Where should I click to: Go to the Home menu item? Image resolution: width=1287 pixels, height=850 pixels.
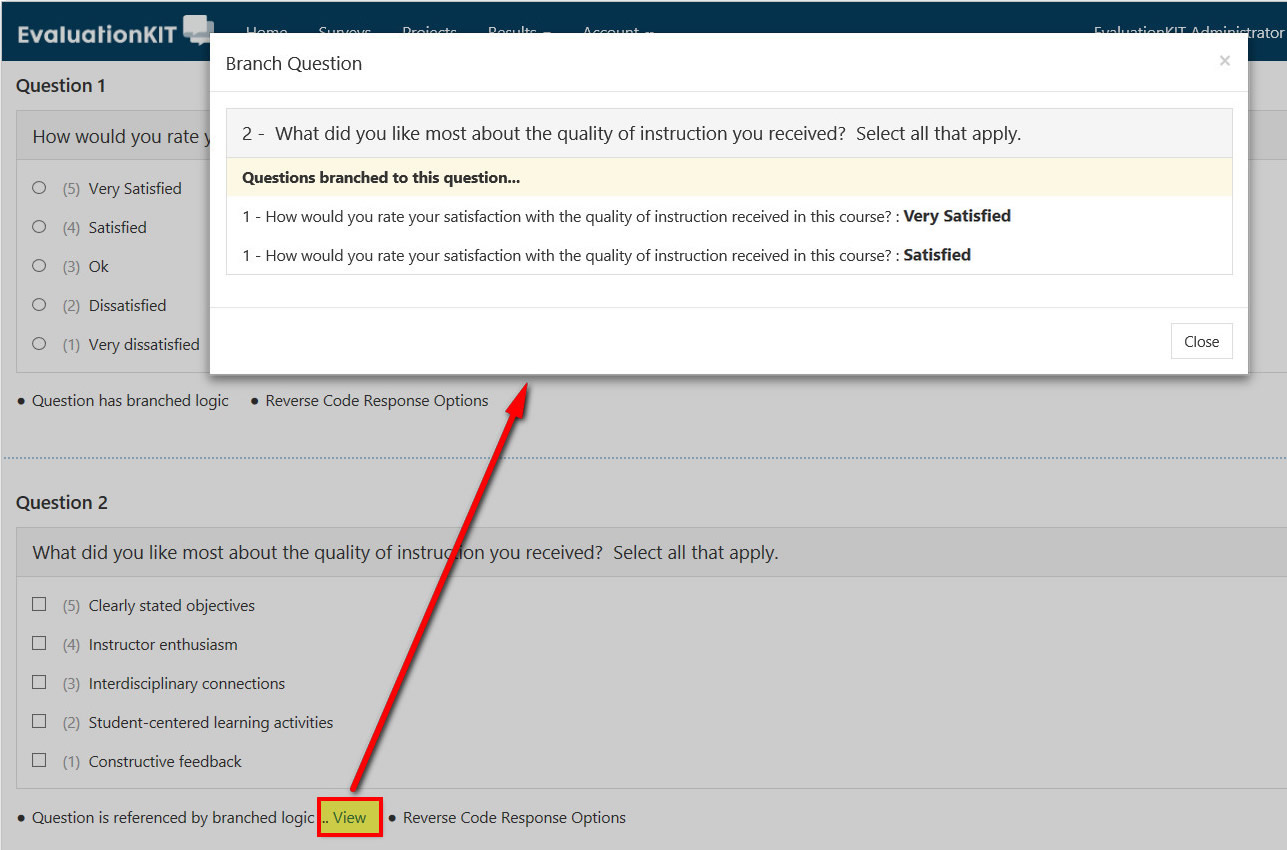266,31
